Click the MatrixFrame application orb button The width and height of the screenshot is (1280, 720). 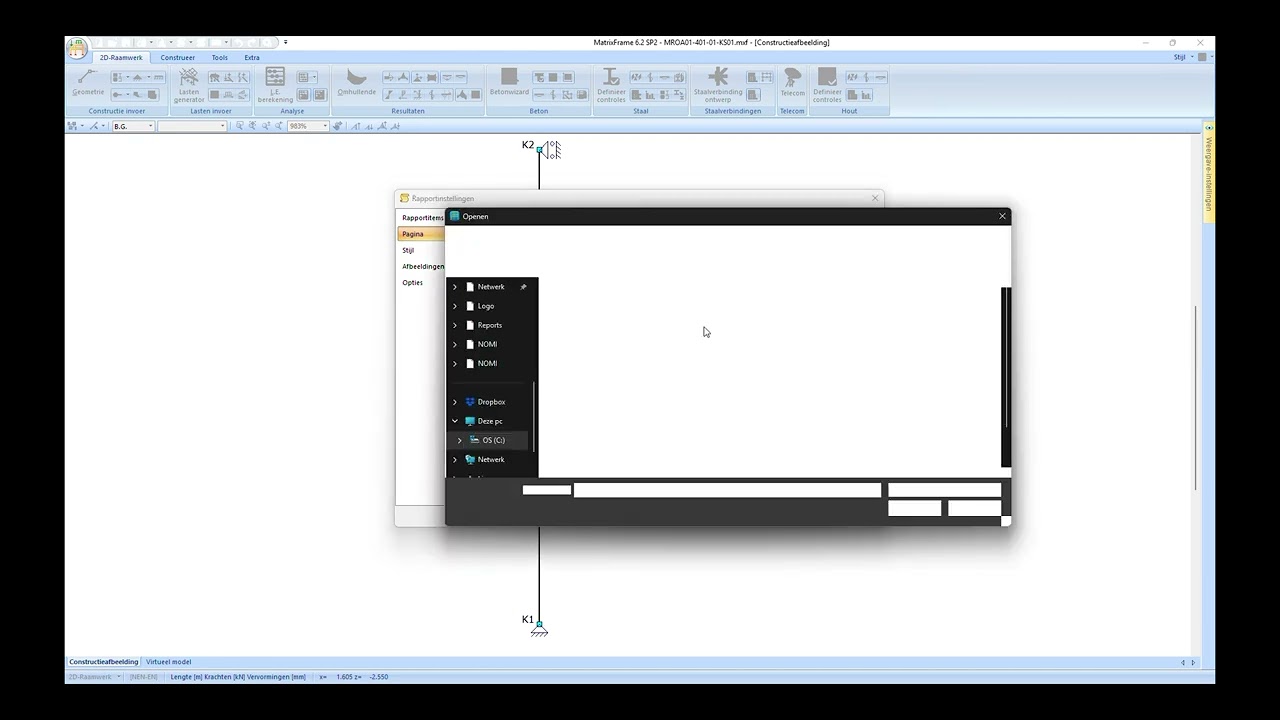(77, 48)
